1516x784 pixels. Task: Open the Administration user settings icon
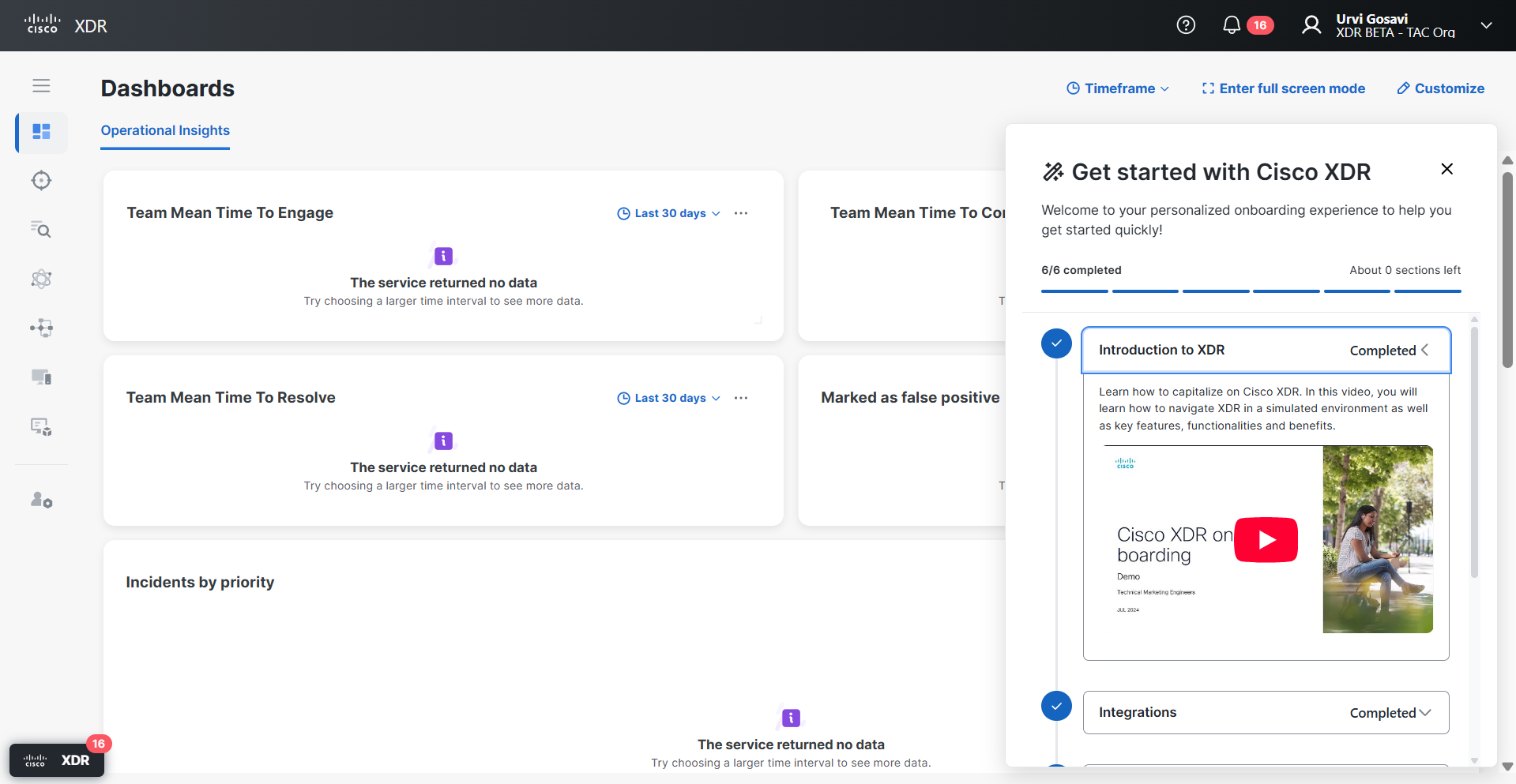coord(41,500)
